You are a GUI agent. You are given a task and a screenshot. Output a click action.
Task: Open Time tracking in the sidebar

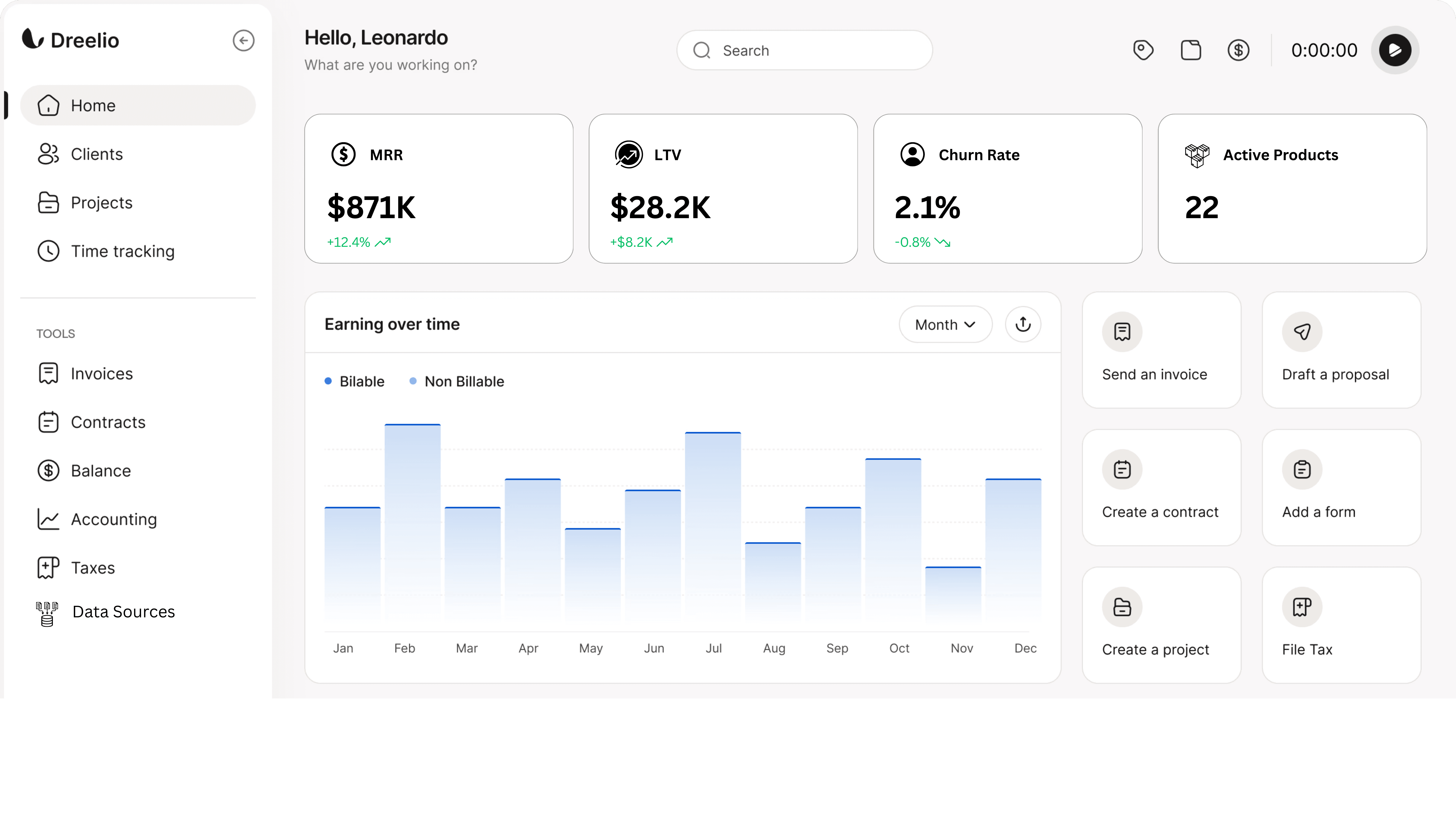point(122,251)
